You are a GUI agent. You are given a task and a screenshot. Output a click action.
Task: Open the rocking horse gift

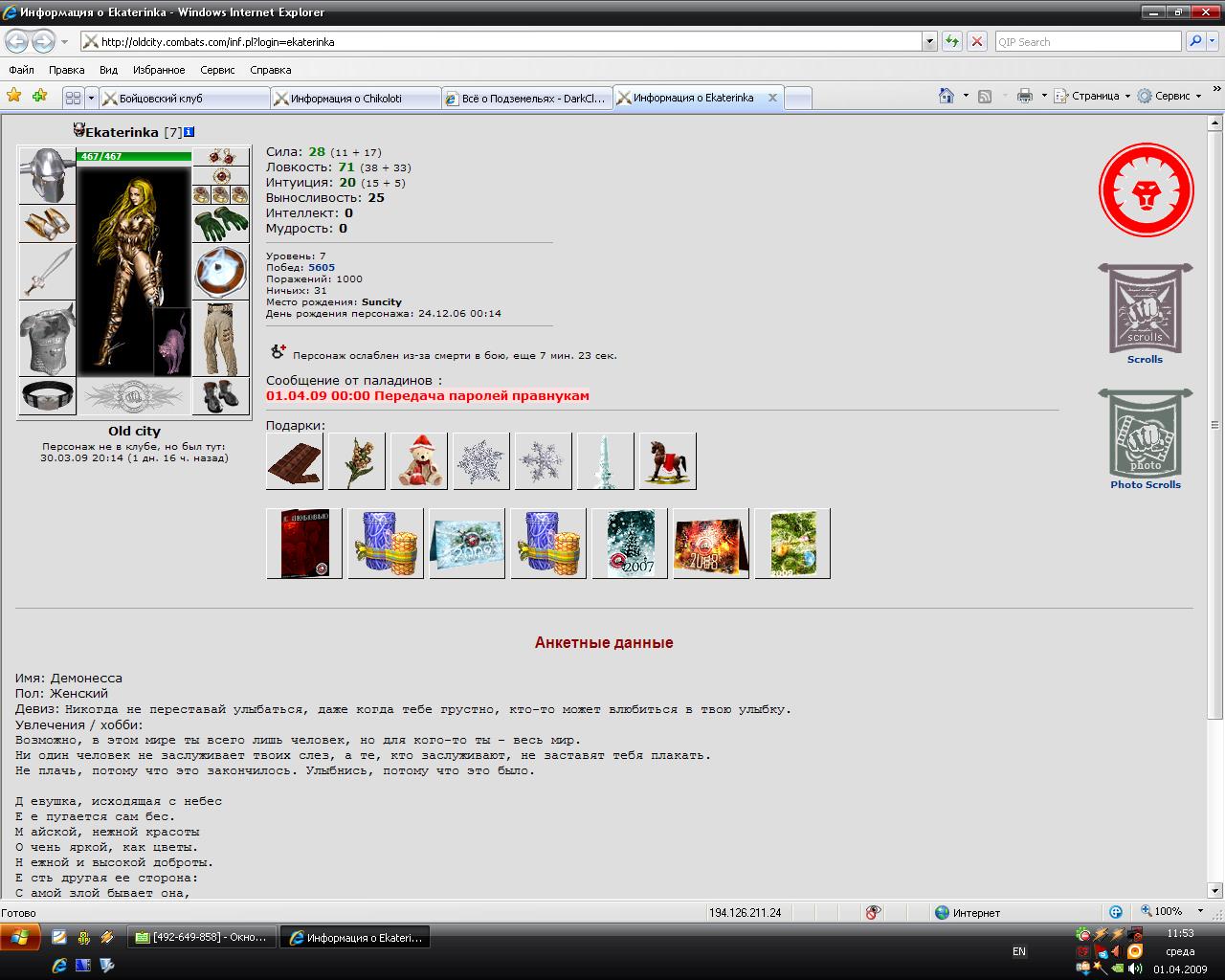(x=668, y=461)
